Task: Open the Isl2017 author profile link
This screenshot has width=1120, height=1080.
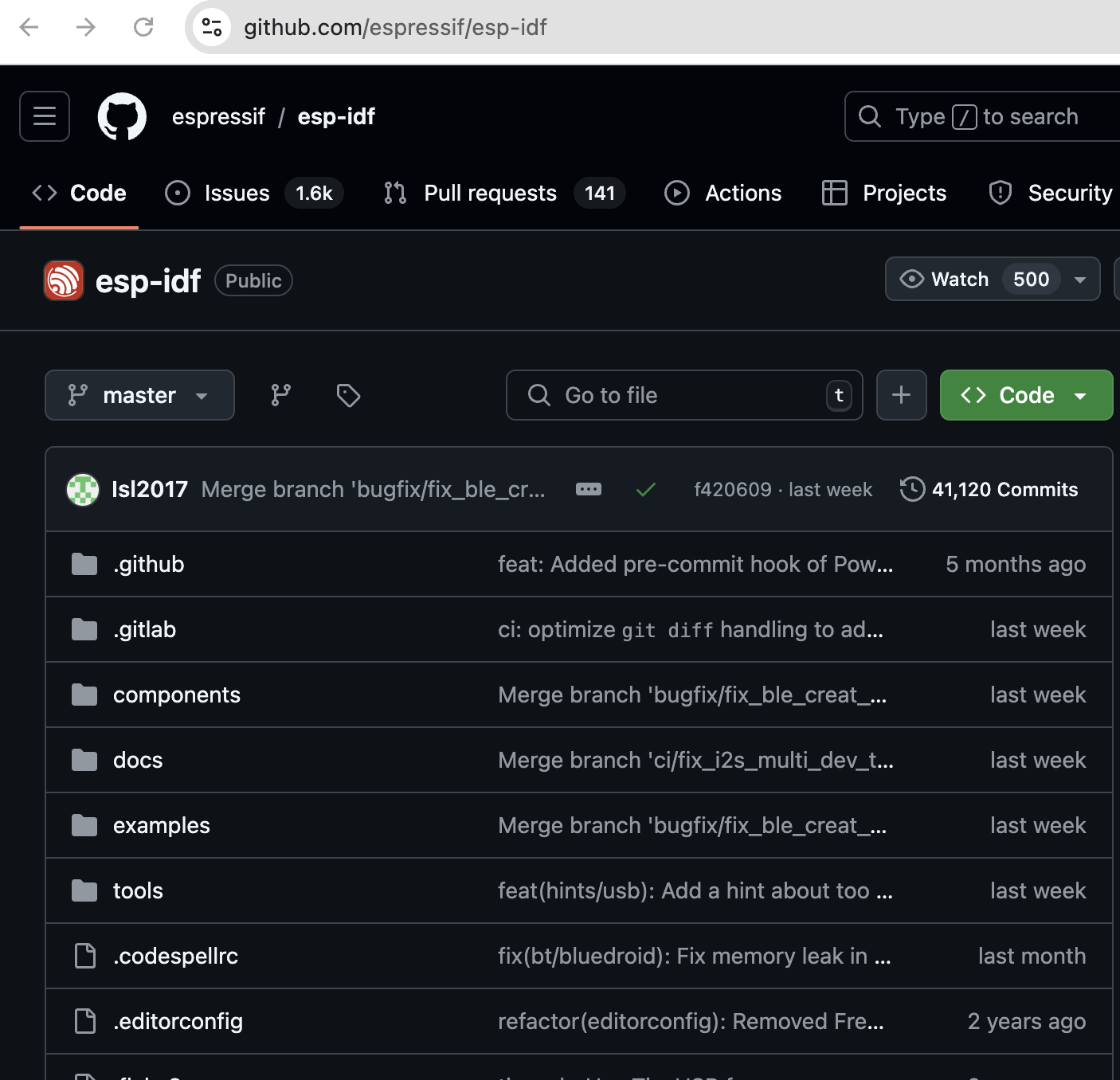Action: [150, 489]
